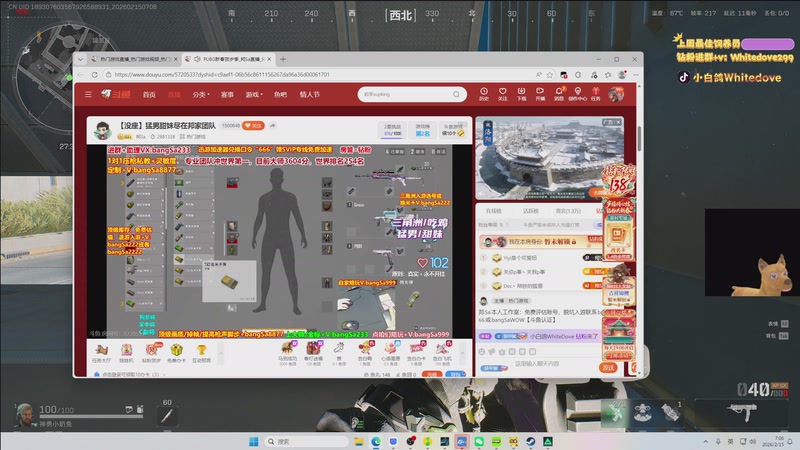Screen dimensions: 800x450
Task: Activate the read aloud icon in address bar
Action: coord(538,74)
